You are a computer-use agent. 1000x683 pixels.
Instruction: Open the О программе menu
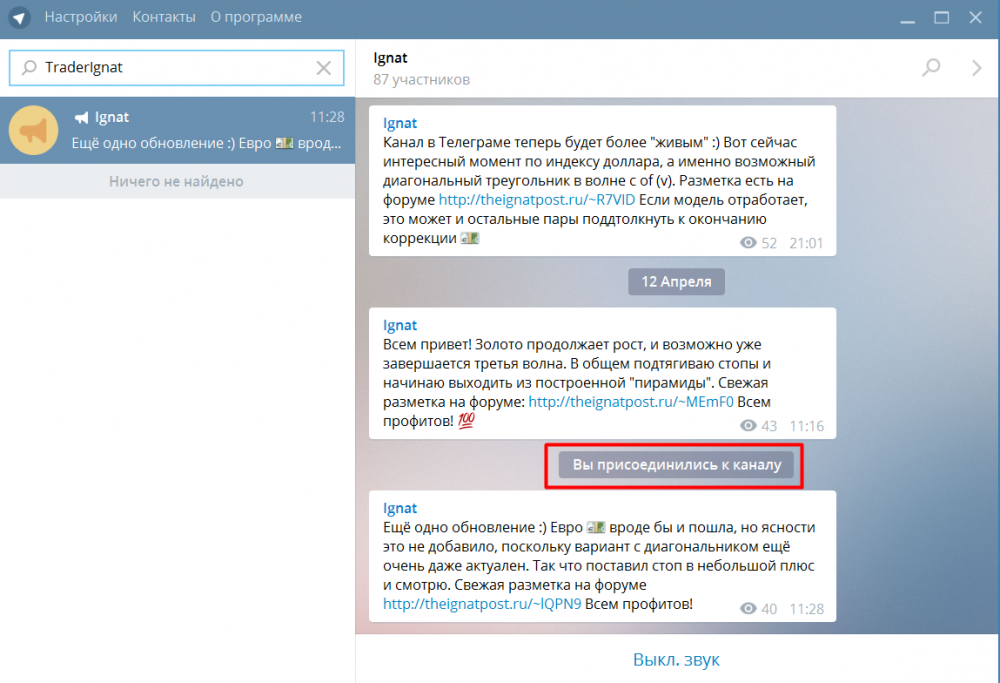click(256, 17)
